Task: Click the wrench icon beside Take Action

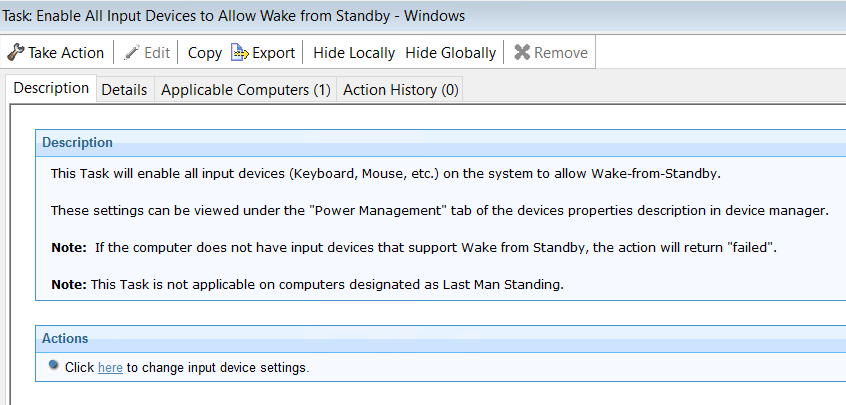Action: [x=16, y=53]
